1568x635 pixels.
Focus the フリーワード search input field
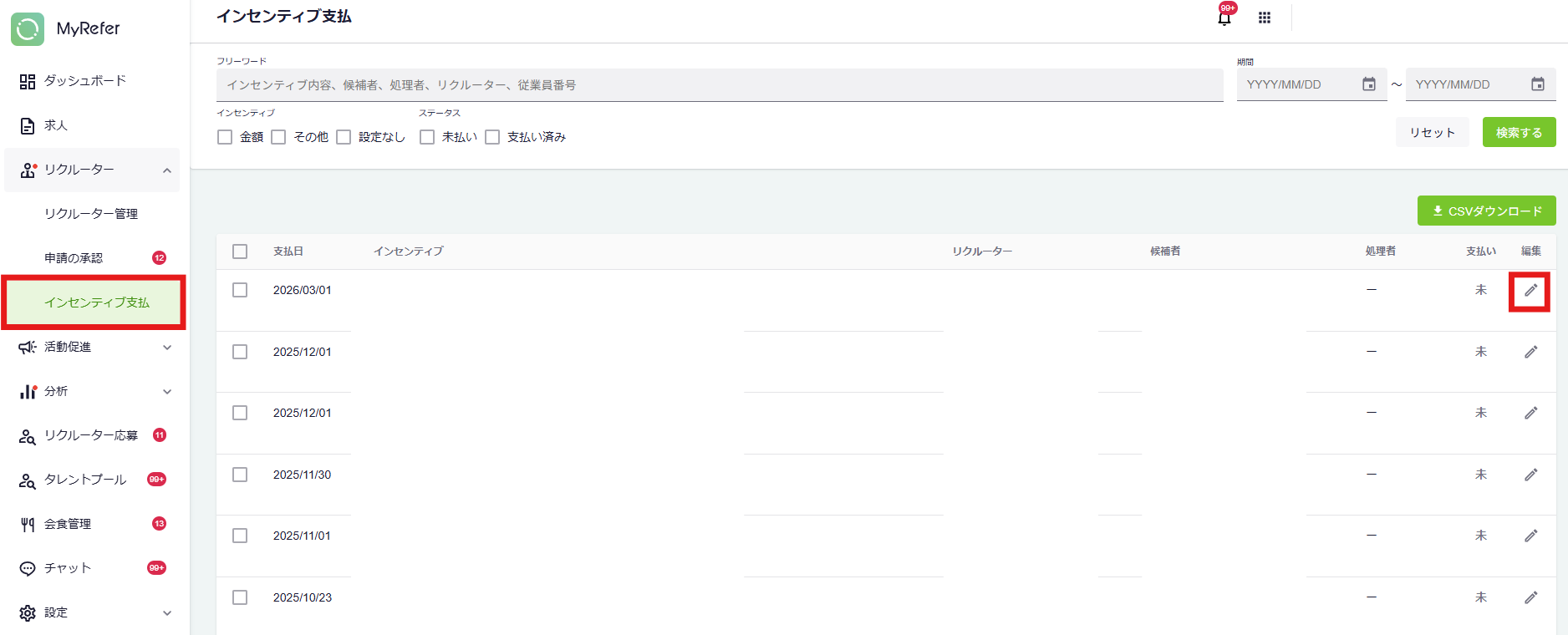(719, 85)
